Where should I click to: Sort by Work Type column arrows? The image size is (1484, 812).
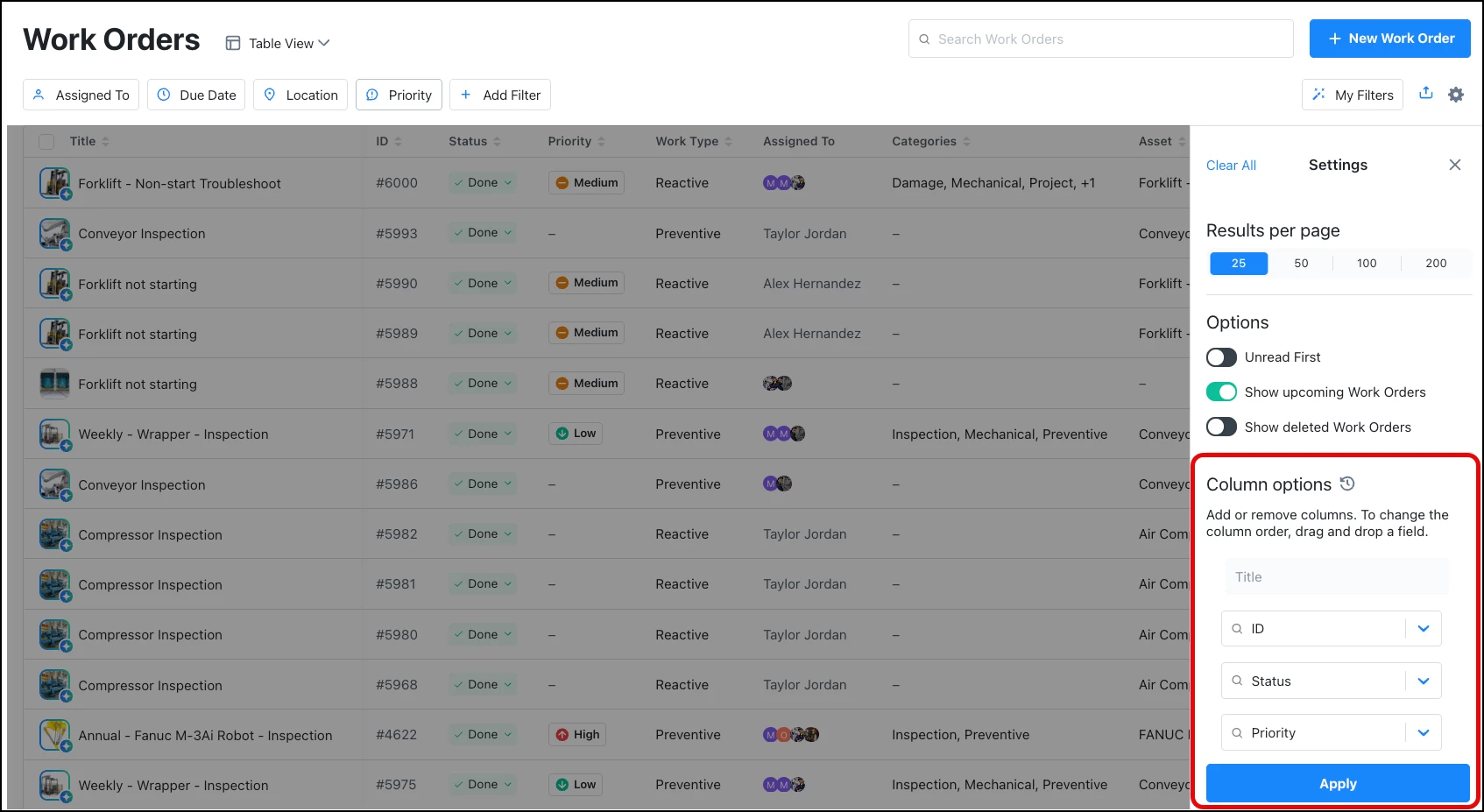(728, 141)
